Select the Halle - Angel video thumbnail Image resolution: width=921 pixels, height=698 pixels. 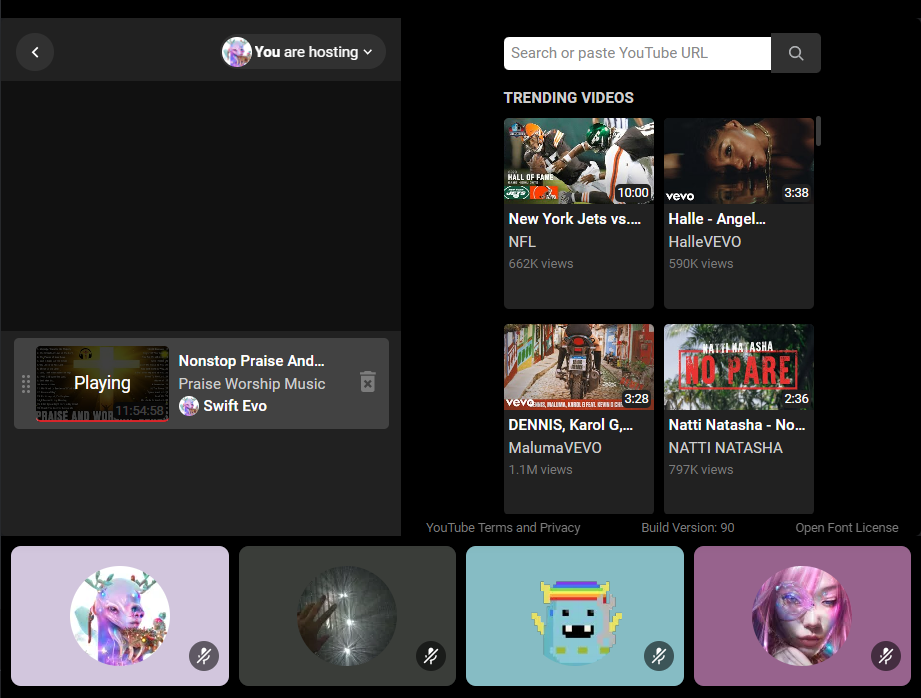point(739,161)
